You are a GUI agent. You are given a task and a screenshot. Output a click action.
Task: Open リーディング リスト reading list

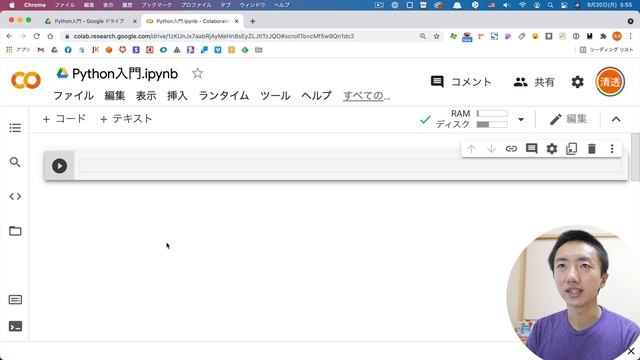(x=607, y=50)
